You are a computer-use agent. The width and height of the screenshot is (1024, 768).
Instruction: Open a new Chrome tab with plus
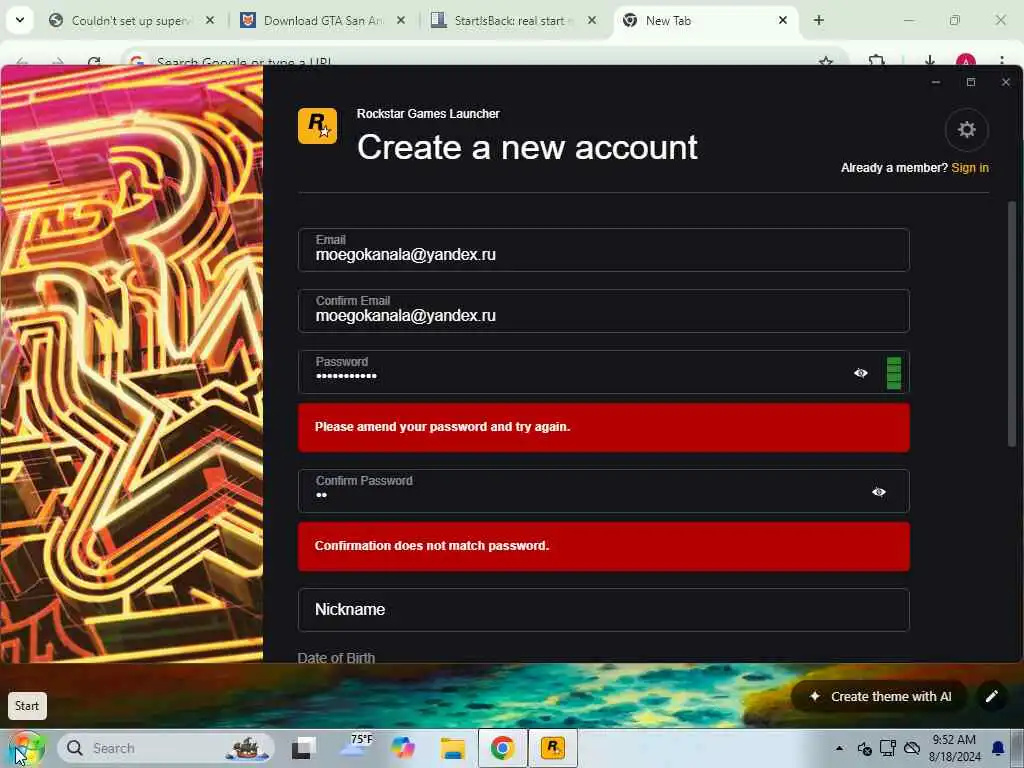click(818, 21)
